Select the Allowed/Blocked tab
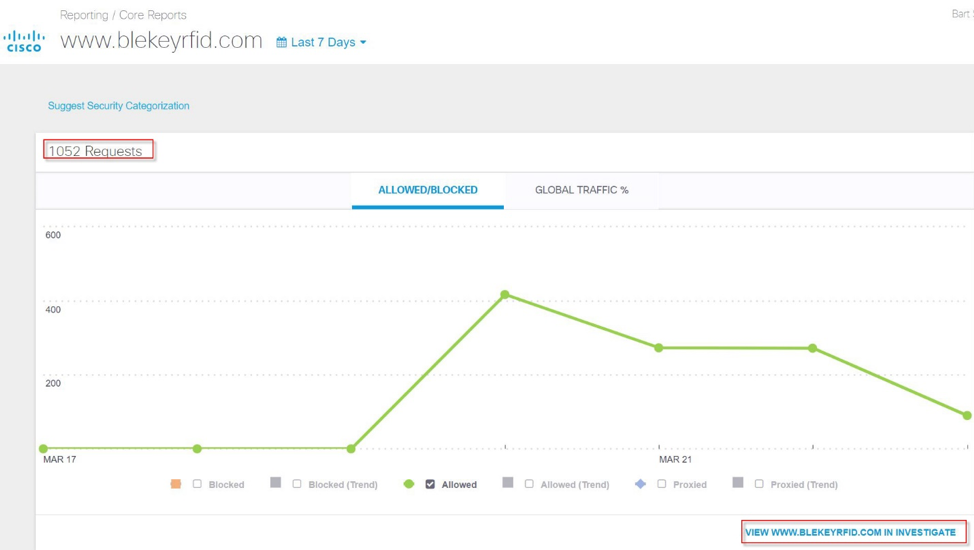Image resolution: width=974 pixels, height=550 pixels. point(427,190)
